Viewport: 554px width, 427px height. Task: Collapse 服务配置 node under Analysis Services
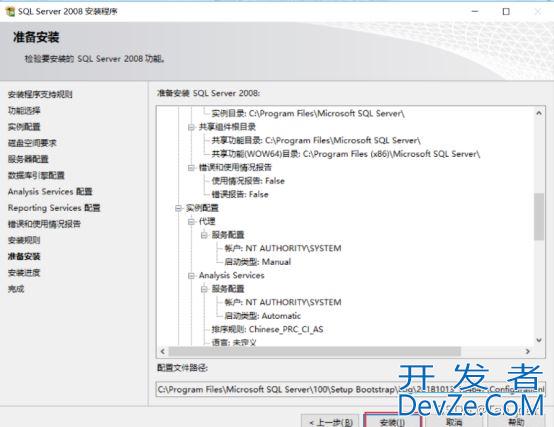coord(204,289)
